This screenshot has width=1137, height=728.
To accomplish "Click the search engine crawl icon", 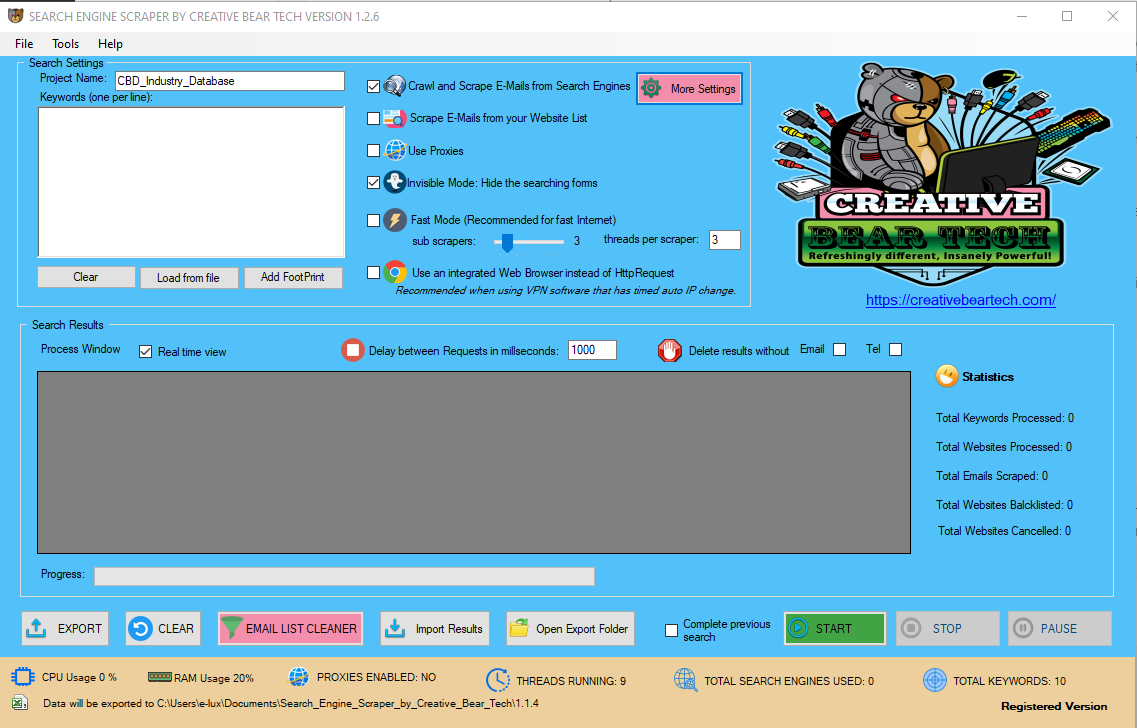I will (x=394, y=86).
